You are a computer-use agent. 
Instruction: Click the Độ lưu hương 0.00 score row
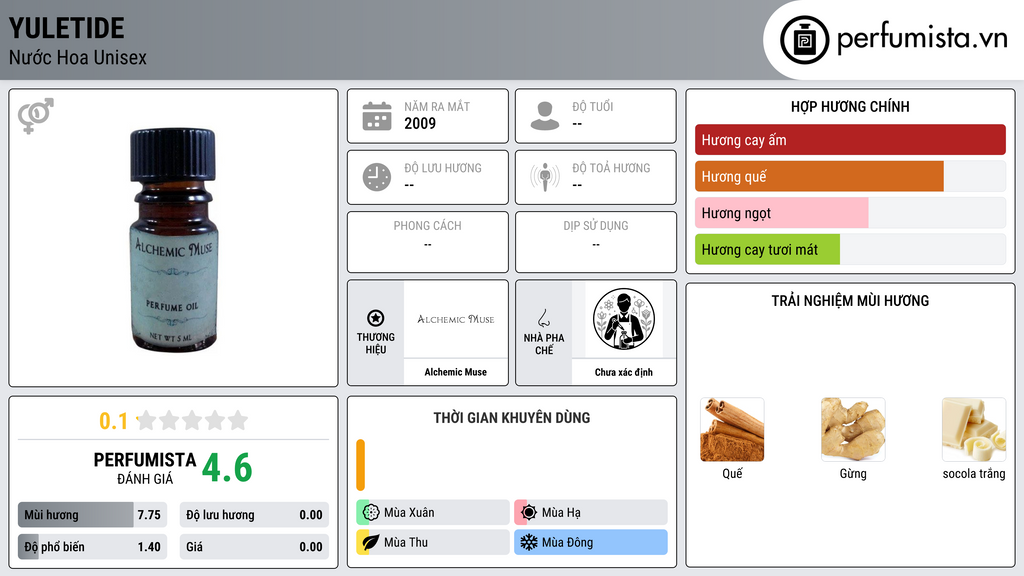tap(254, 515)
